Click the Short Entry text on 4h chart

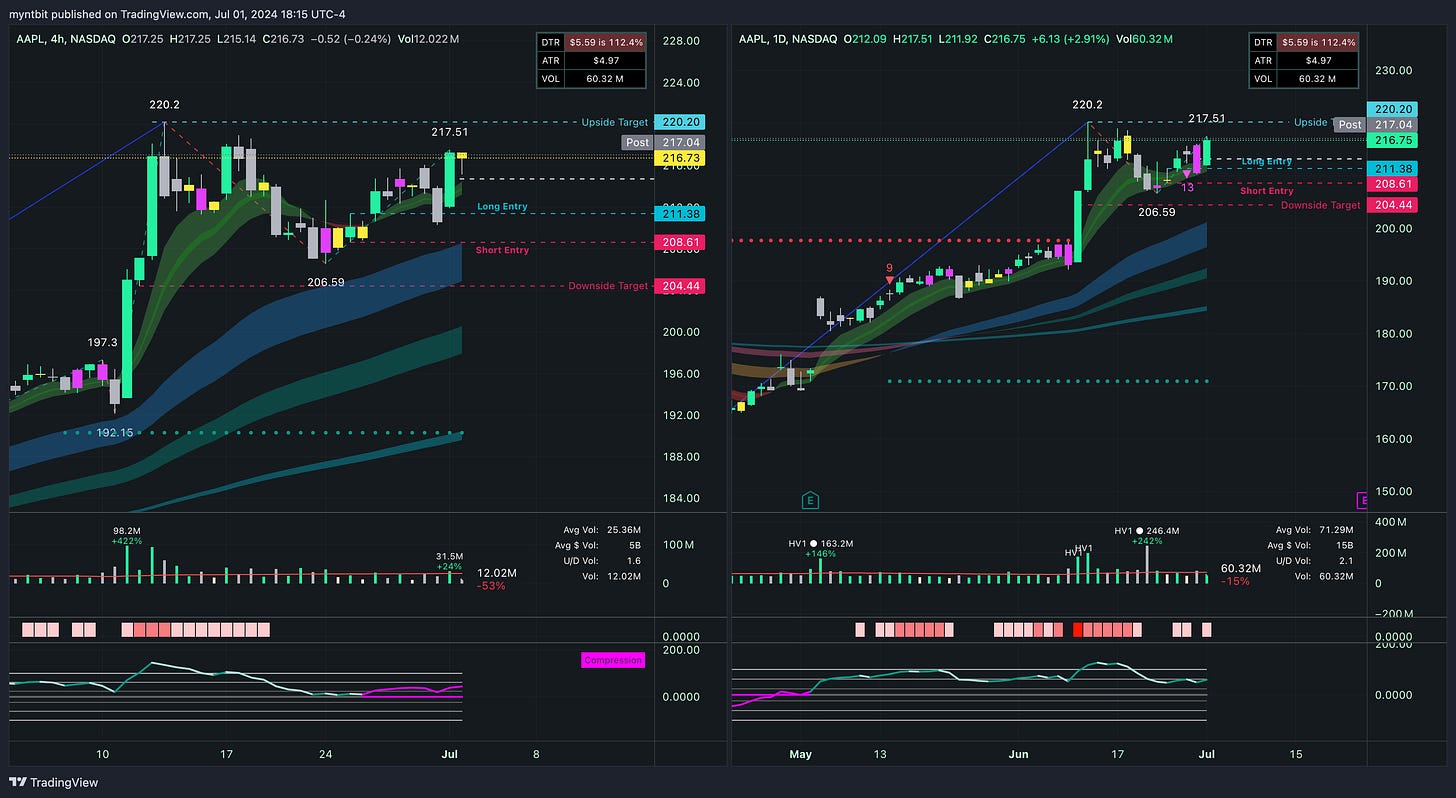tap(503, 250)
